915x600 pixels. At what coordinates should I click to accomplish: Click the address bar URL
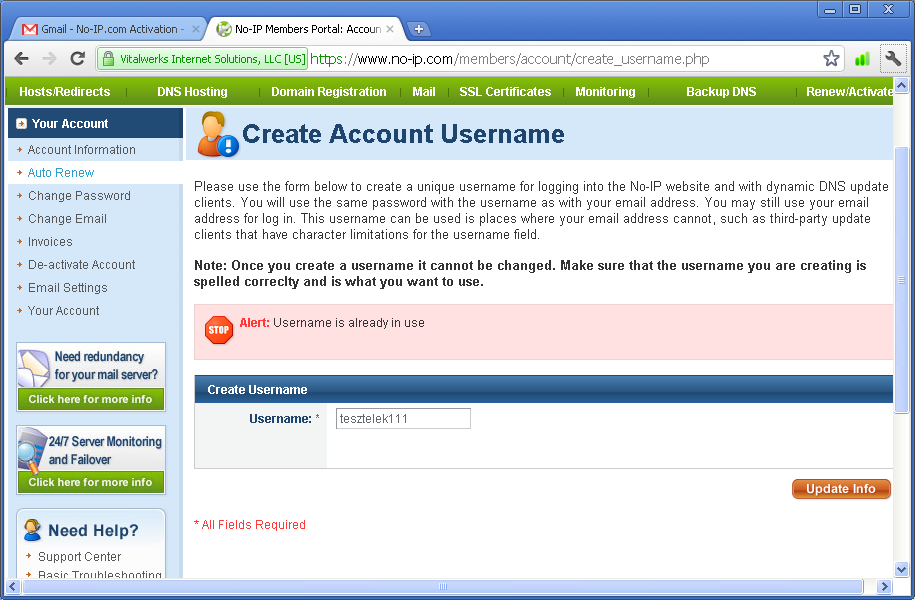(509, 59)
